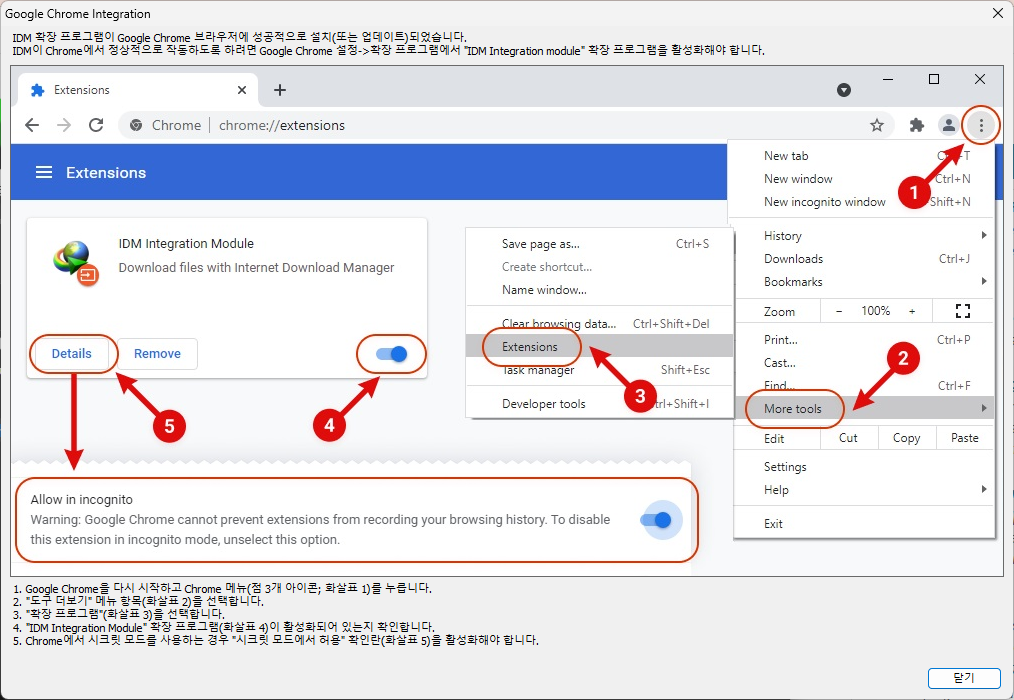Screen dimensions: 1014x700
Task: Open a new tab with the plus icon
Action: point(279,90)
